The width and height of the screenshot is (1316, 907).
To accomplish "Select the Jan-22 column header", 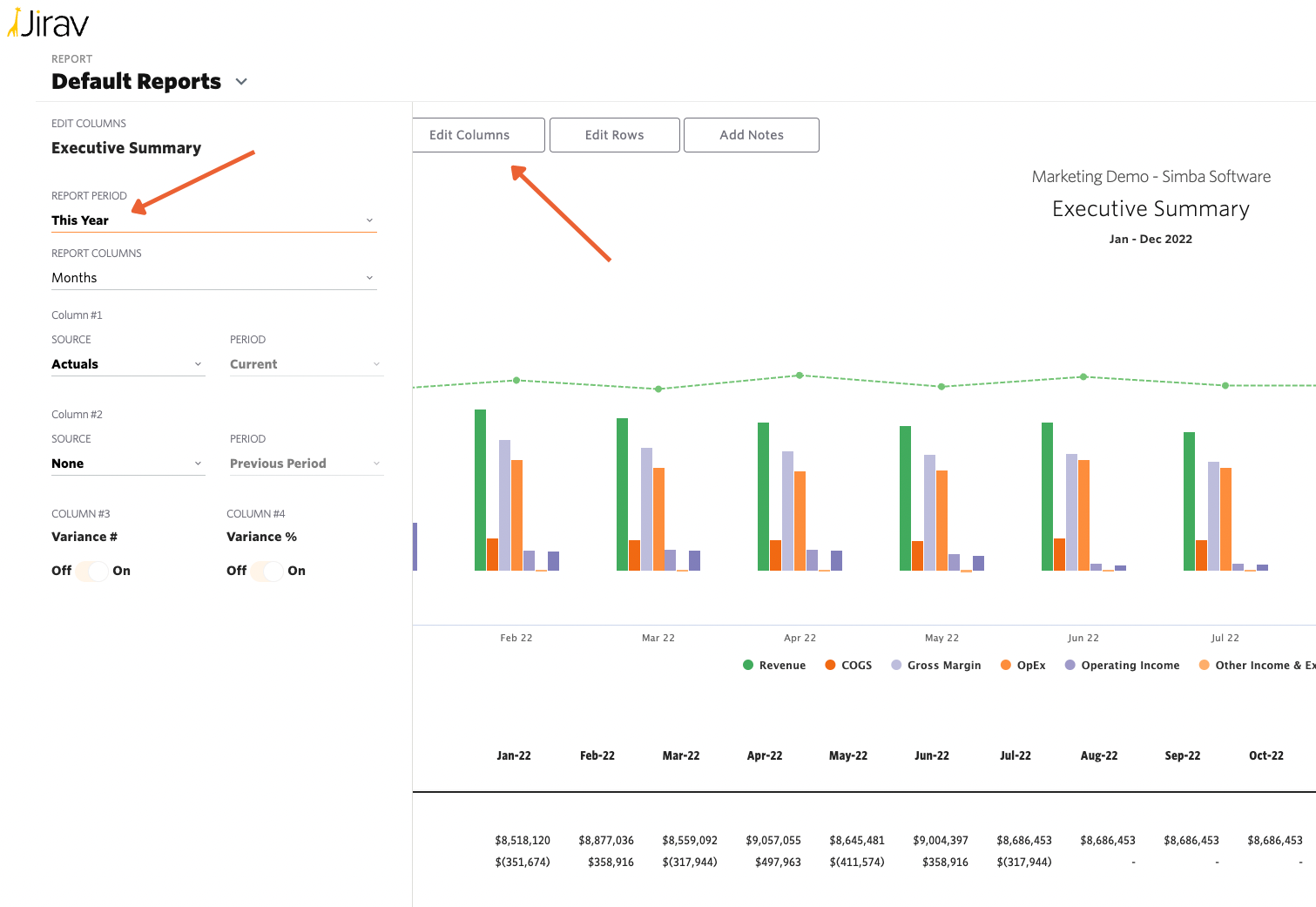I will pos(514,755).
